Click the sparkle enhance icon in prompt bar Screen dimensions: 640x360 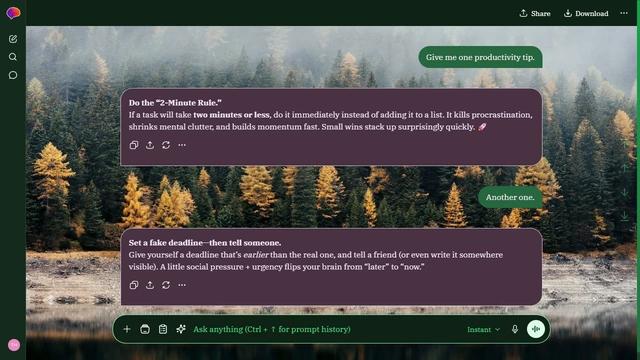(181, 329)
